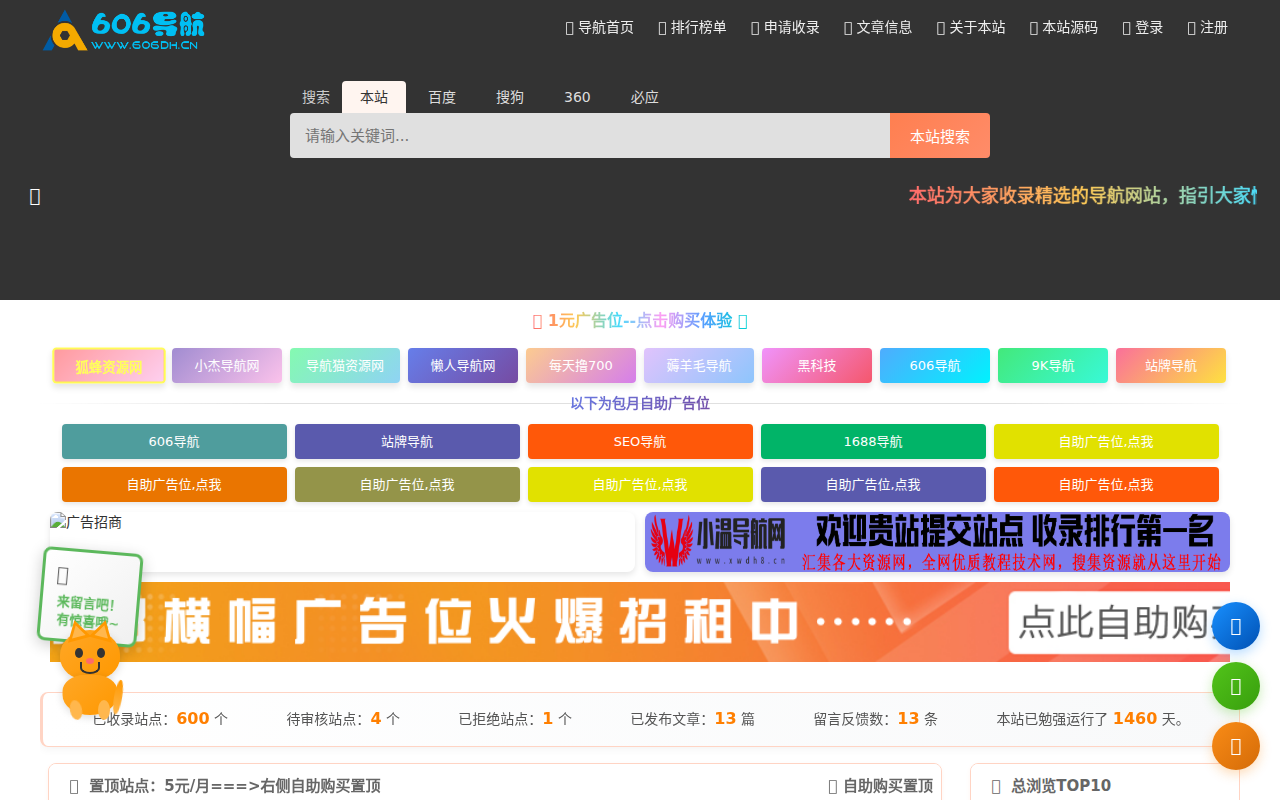
Task: Switch to the 必应 search tab
Action: click(645, 97)
